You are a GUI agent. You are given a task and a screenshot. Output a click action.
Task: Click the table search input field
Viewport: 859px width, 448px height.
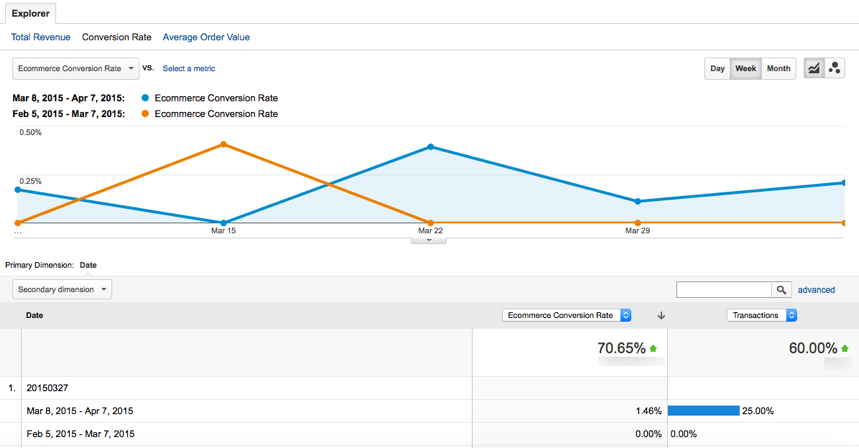(x=724, y=290)
